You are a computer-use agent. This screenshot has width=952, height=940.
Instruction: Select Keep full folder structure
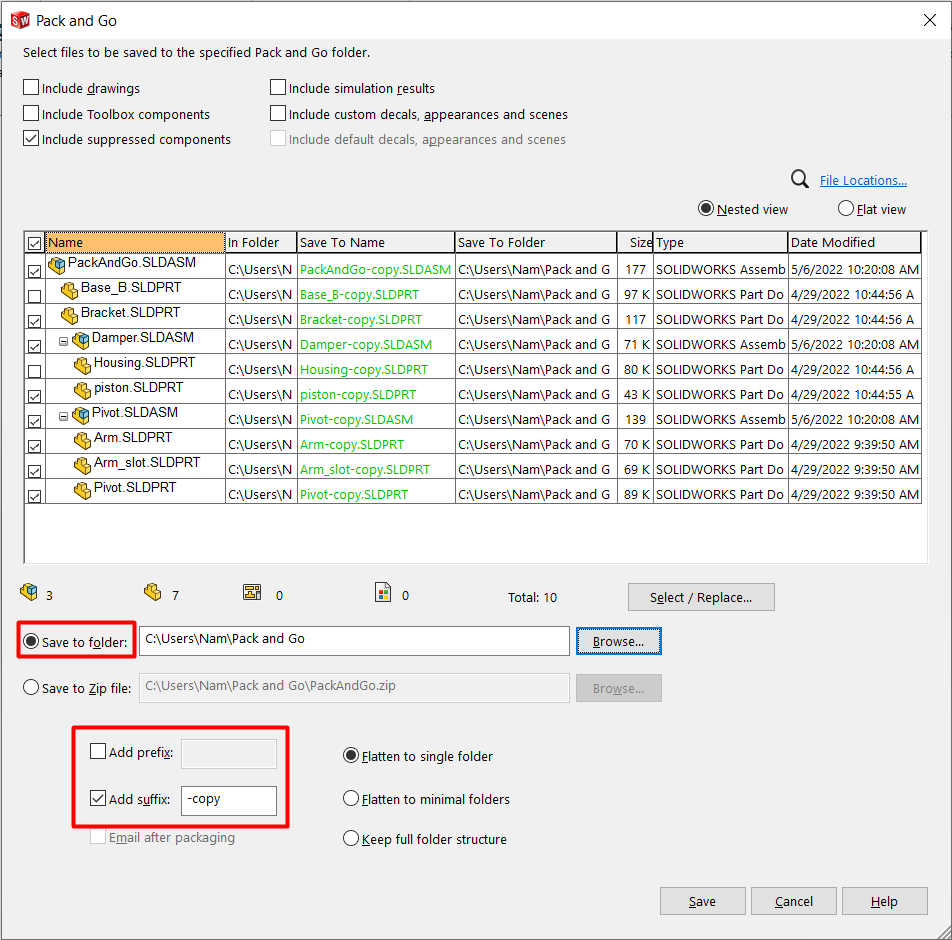coord(351,838)
